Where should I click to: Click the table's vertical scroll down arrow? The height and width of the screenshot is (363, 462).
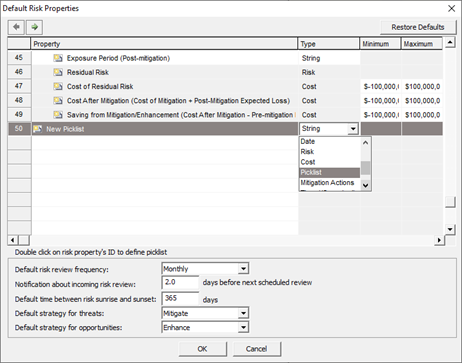click(450, 229)
